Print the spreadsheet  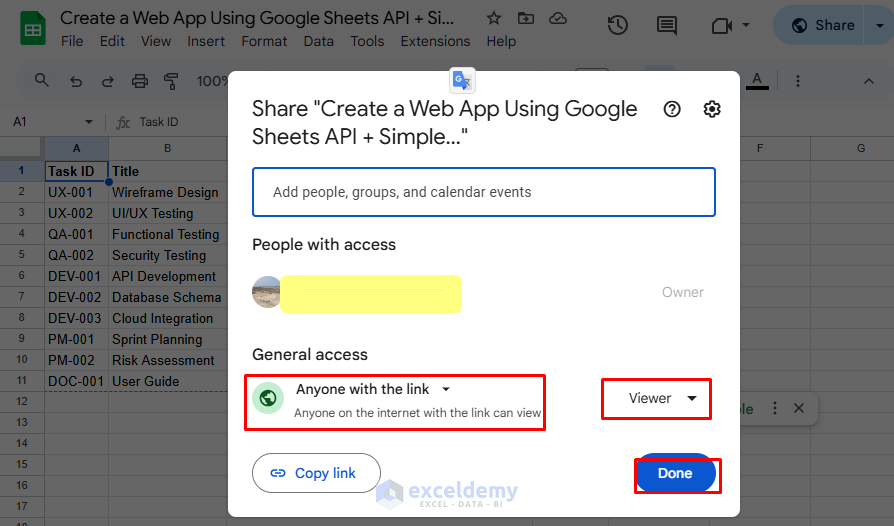140,81
